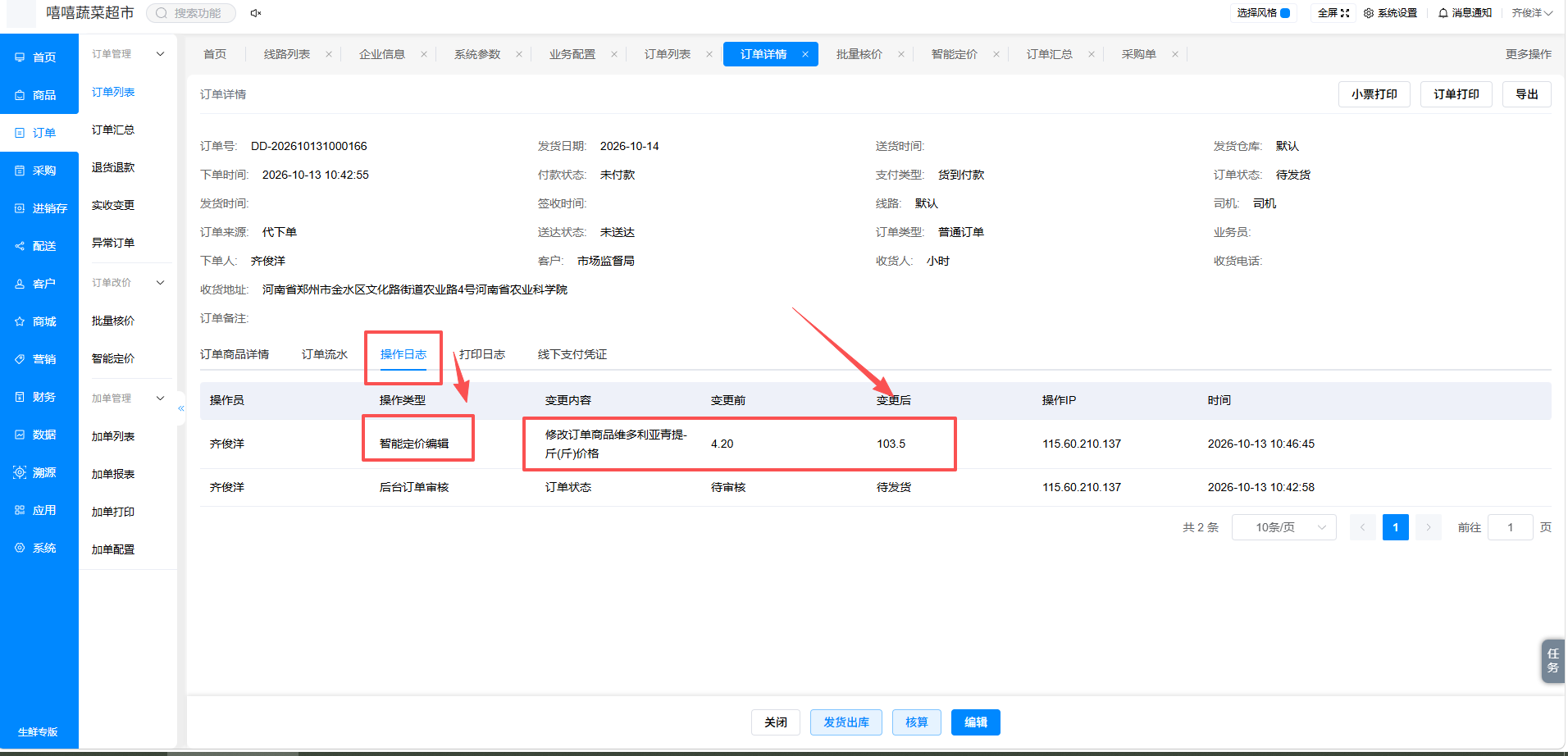Click the 核算 button
1568x756 pixels.
pyautogui.click(x=917, y=722)
